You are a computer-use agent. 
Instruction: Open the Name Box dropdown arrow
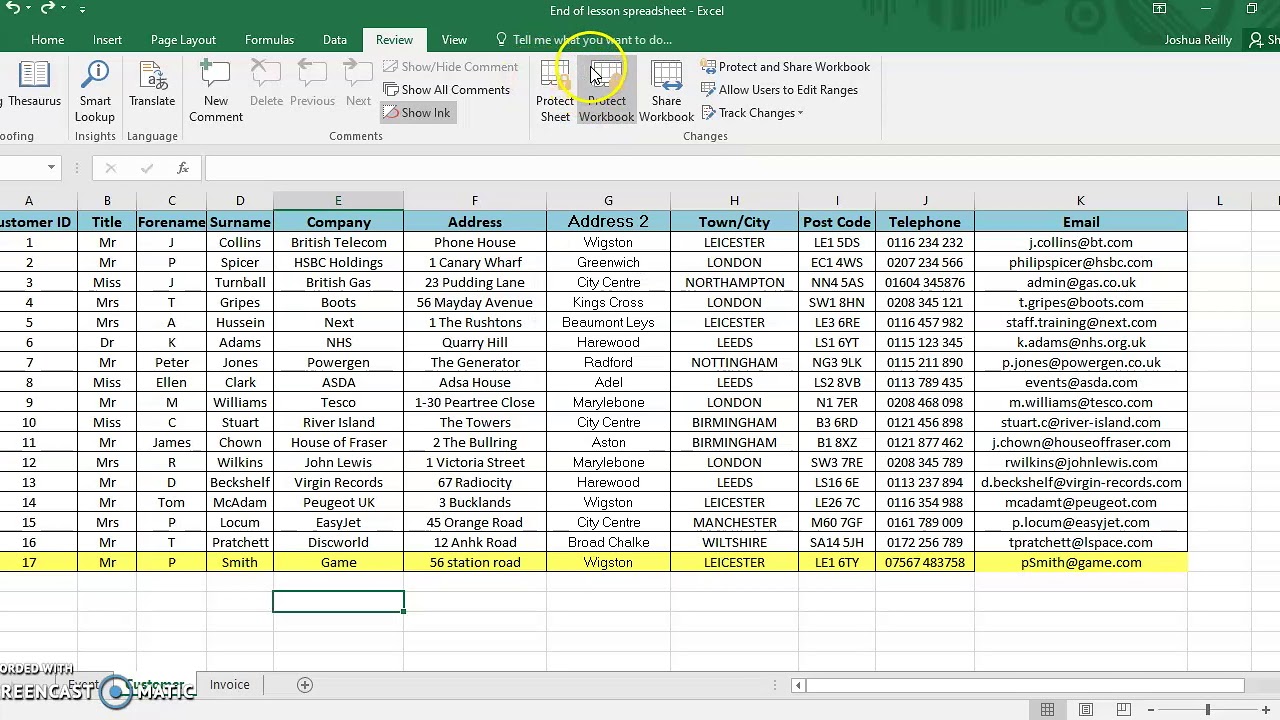coord(51,168)
